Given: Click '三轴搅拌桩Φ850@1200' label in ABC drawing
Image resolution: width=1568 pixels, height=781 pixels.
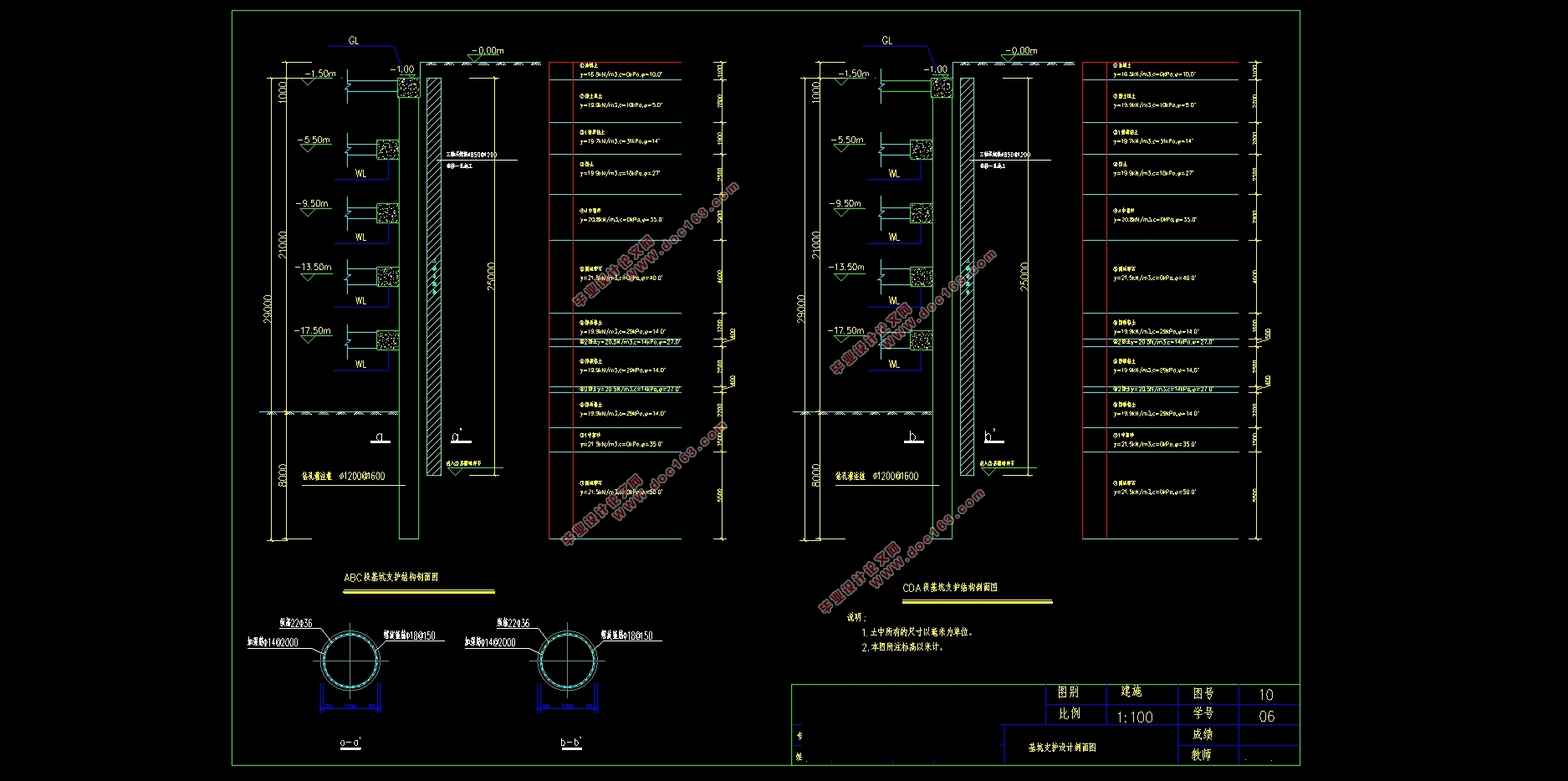Looking at the screenshot, I should 472,155.
